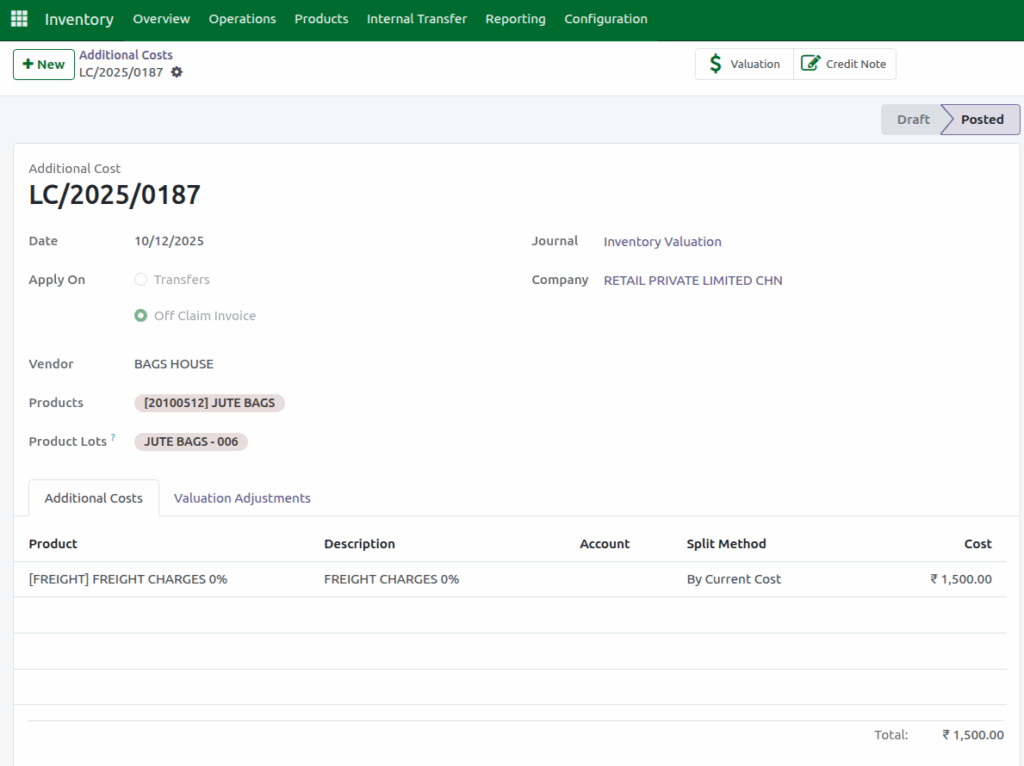
Task: Click the gear action icon beside LC/2025/0187
Action: coord(177,72)
